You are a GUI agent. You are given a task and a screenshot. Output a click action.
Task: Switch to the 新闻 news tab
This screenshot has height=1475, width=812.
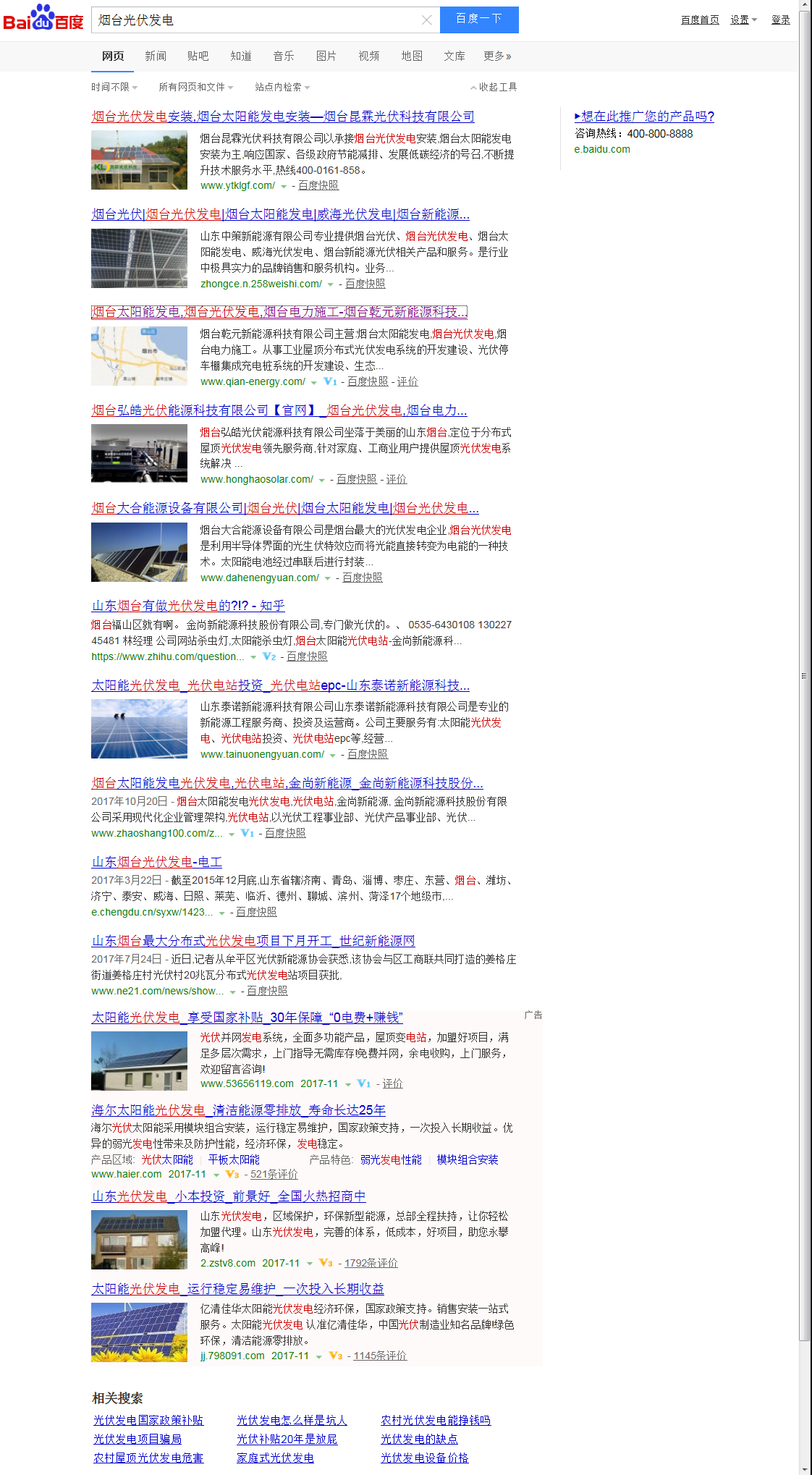(x=156, y=56)
